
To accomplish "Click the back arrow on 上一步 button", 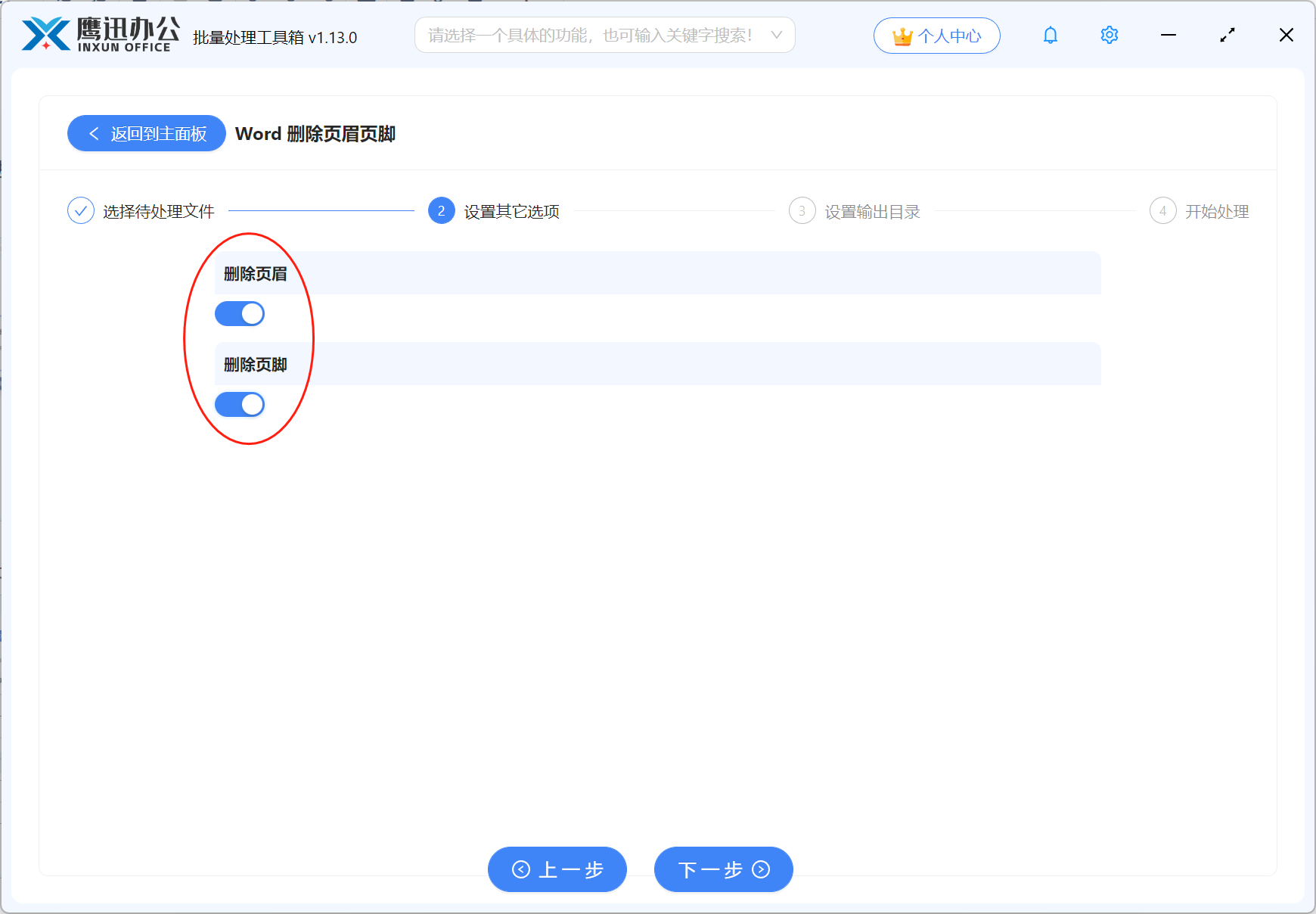I will click(520, 869).
